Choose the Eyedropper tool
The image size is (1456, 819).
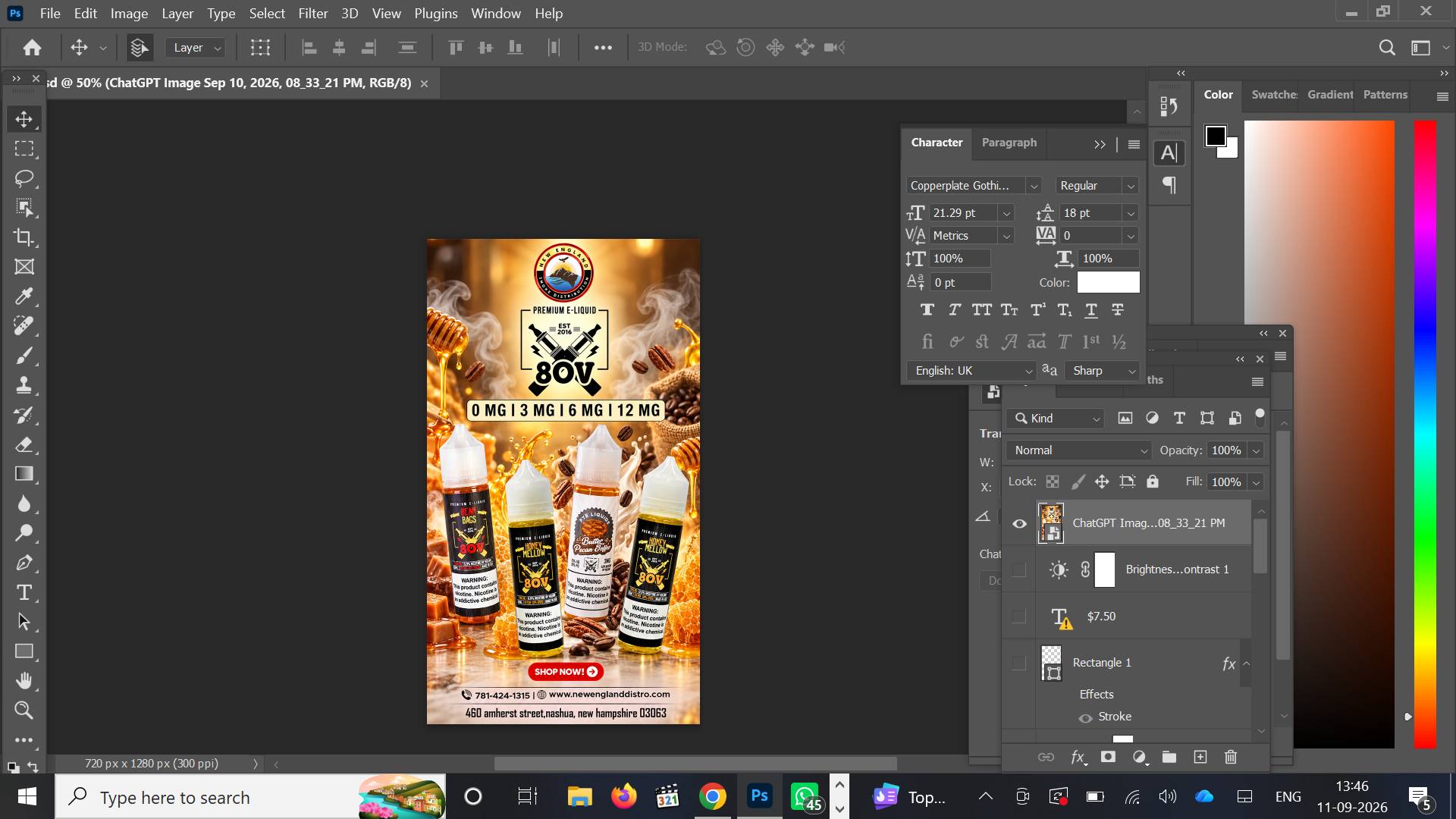click(x=24, y=297)
